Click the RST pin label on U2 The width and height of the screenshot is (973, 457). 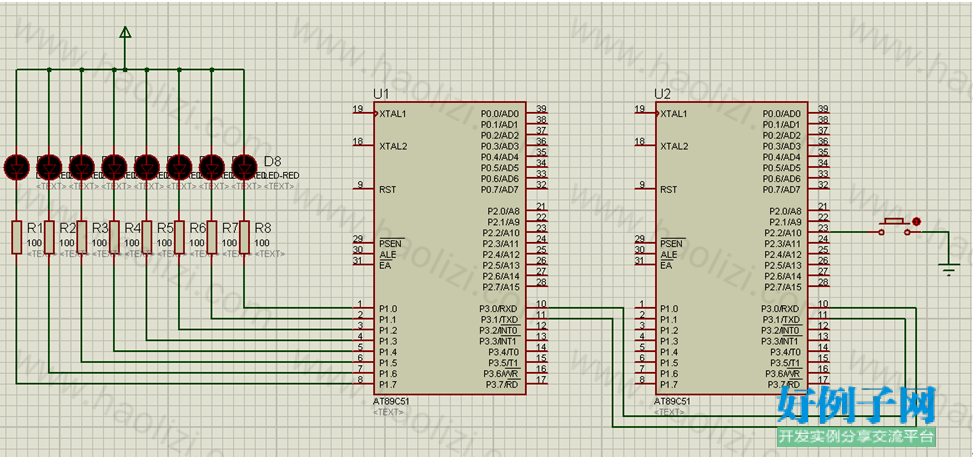pyautogui.click(x=669, y=190)
